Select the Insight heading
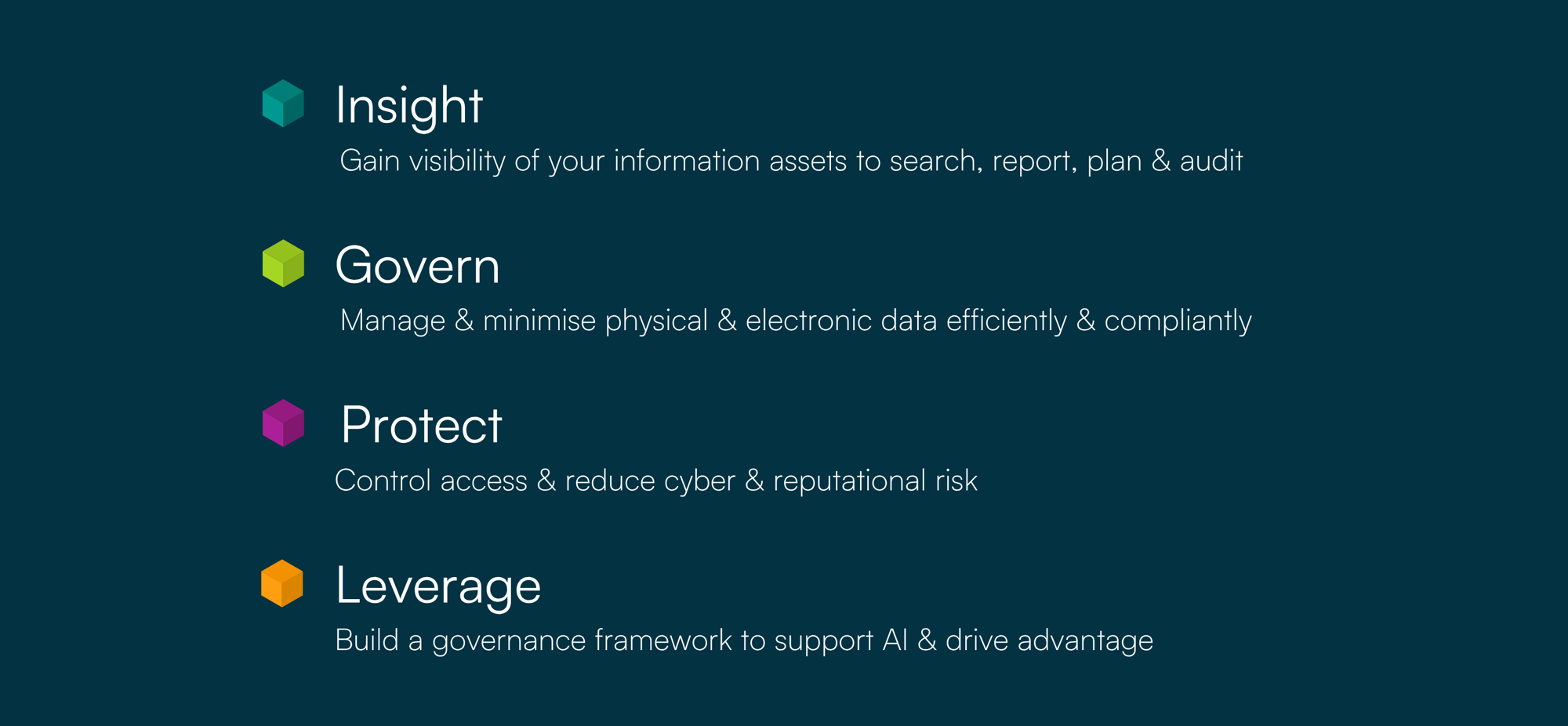The height and width of the screenshot is (726, 1568). tap(409, 106)
